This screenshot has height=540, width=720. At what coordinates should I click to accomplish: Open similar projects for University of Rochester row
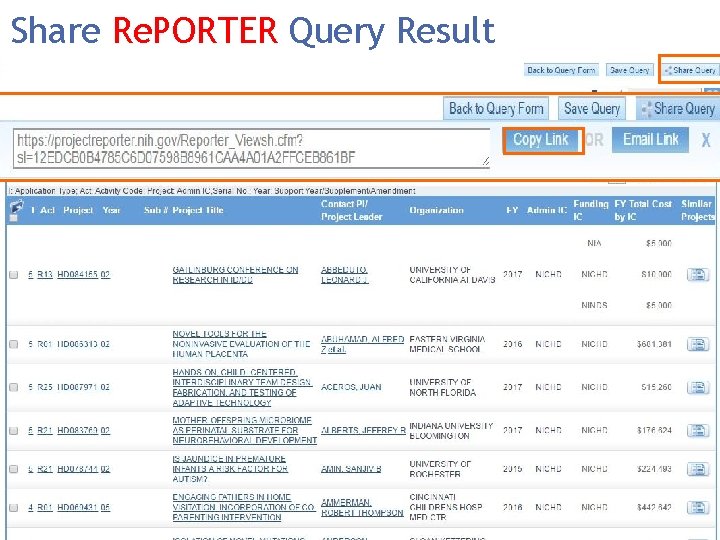coord(698,469)
